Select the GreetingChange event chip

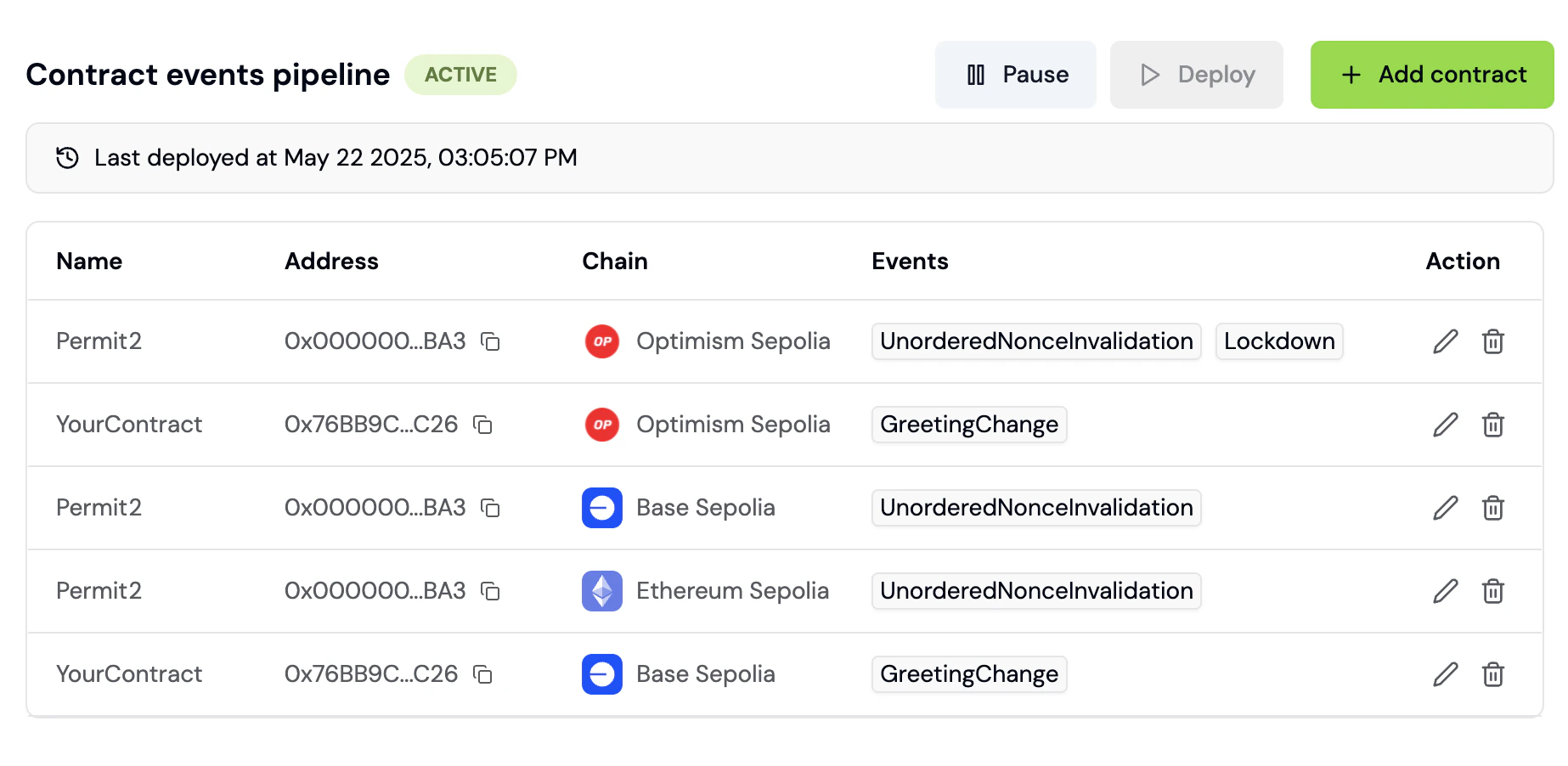[x=968, y=425]
